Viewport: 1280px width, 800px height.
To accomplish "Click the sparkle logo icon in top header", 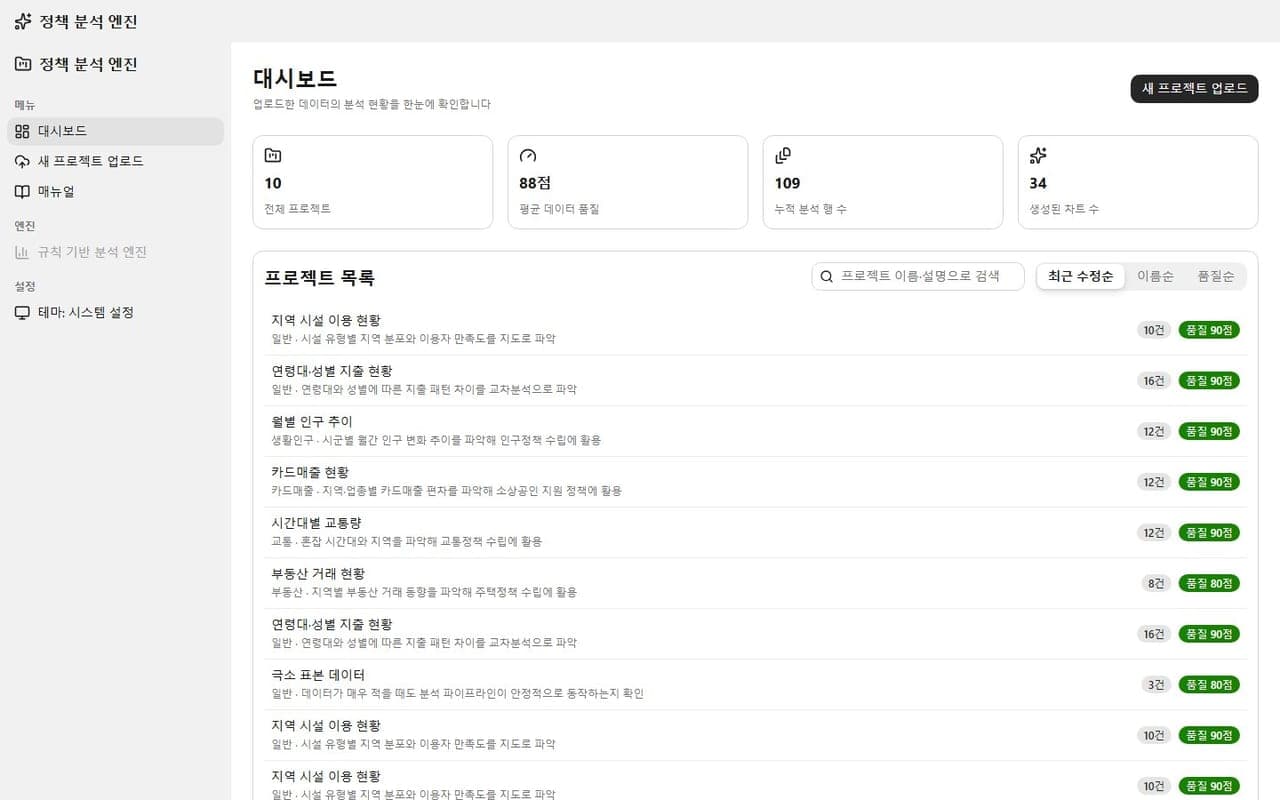I will tap(23, 21).
